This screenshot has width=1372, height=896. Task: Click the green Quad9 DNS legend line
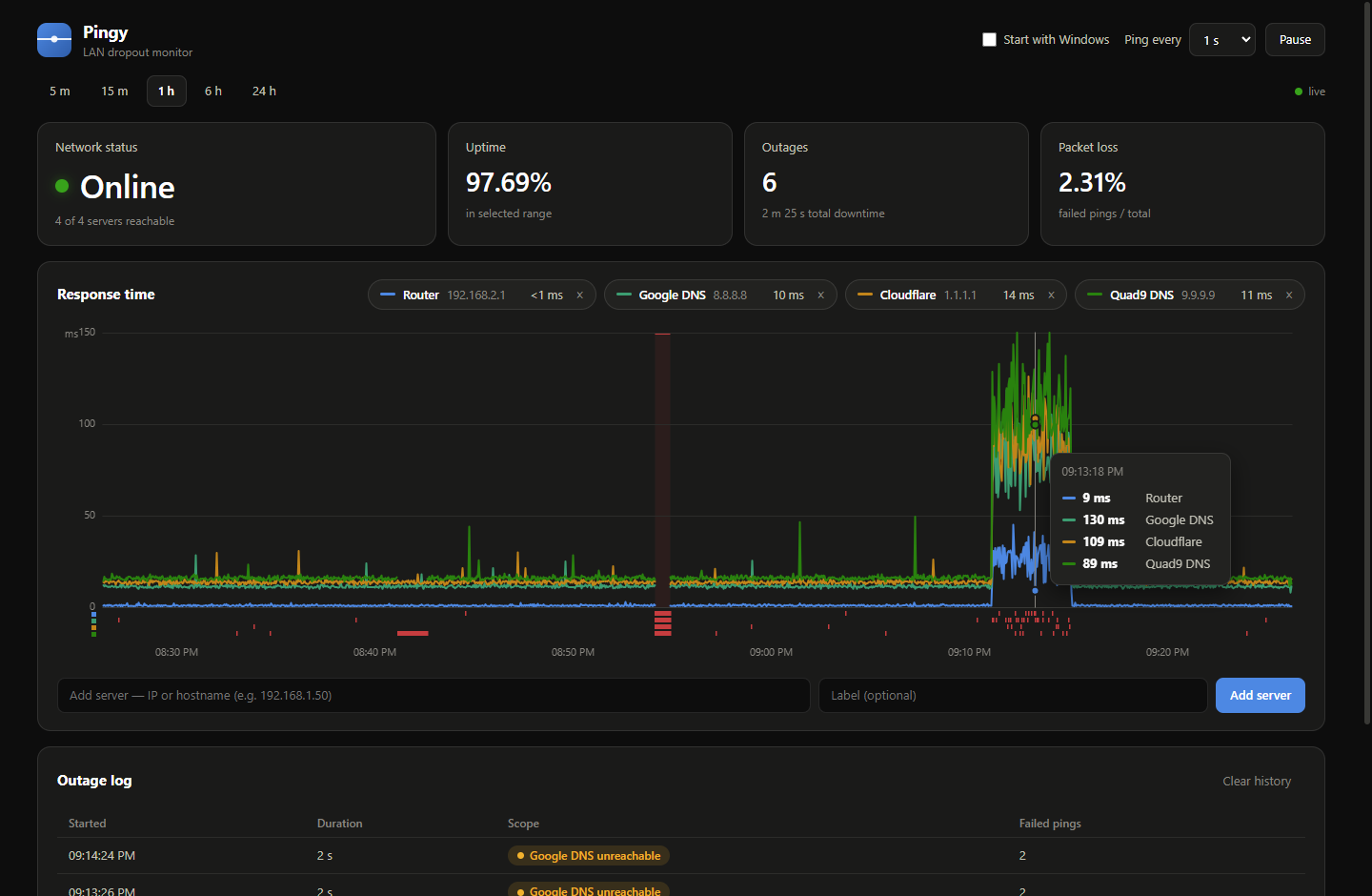(1095, 295)
